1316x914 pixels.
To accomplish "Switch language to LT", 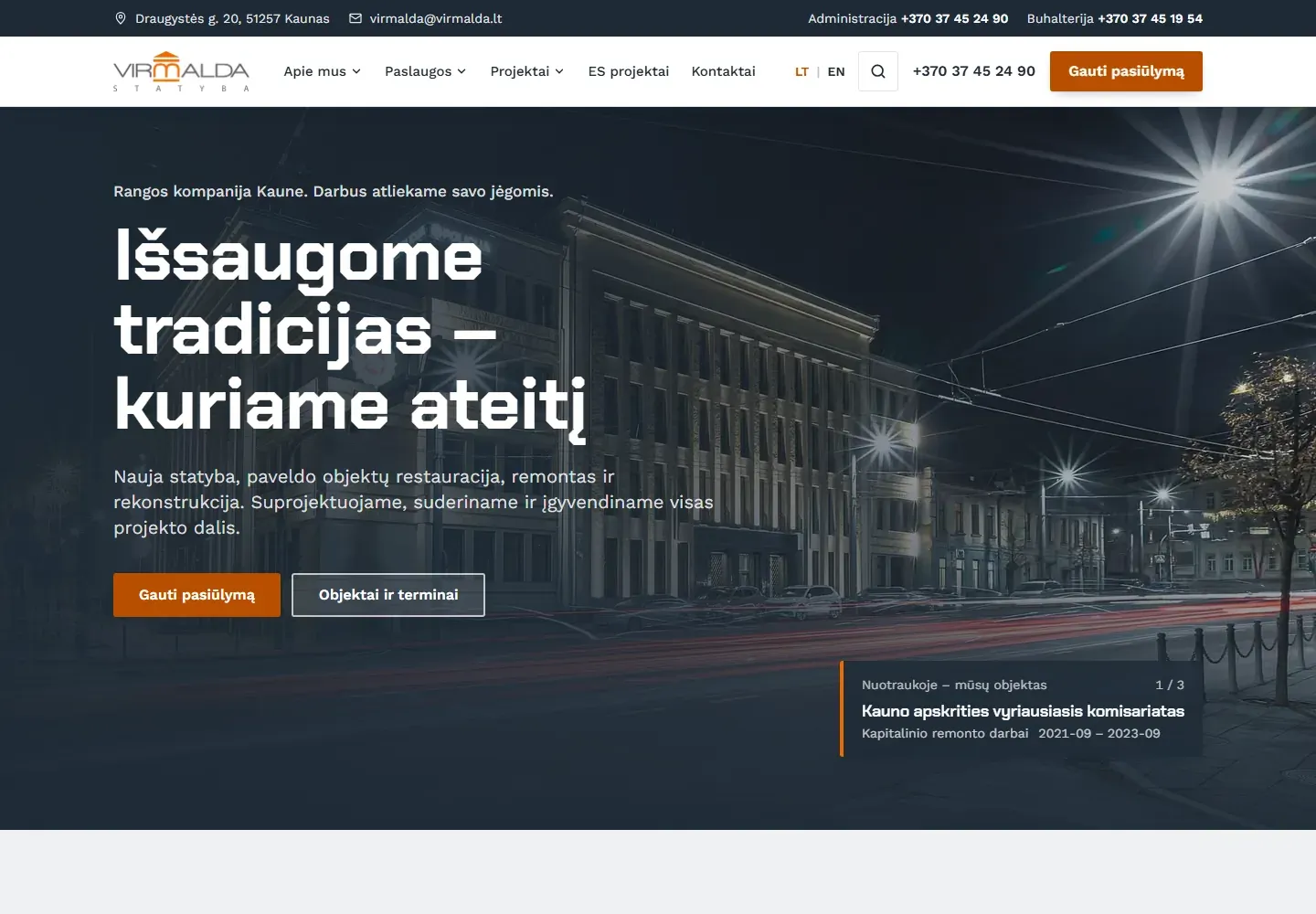I will point(801,71).
